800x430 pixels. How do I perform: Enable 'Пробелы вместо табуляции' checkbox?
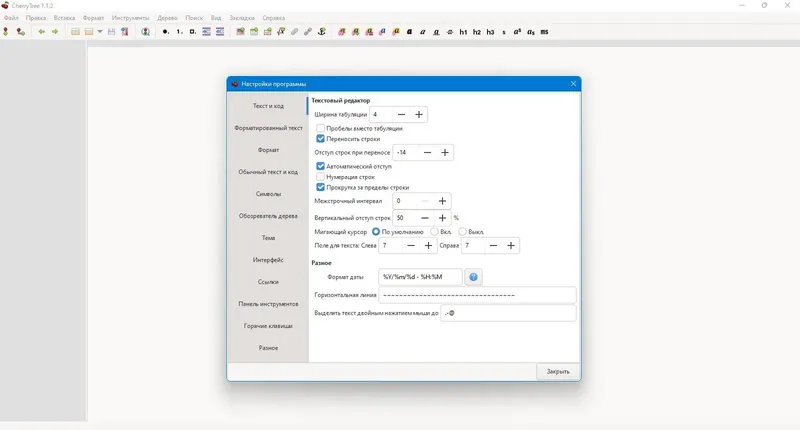pos(320,128)
